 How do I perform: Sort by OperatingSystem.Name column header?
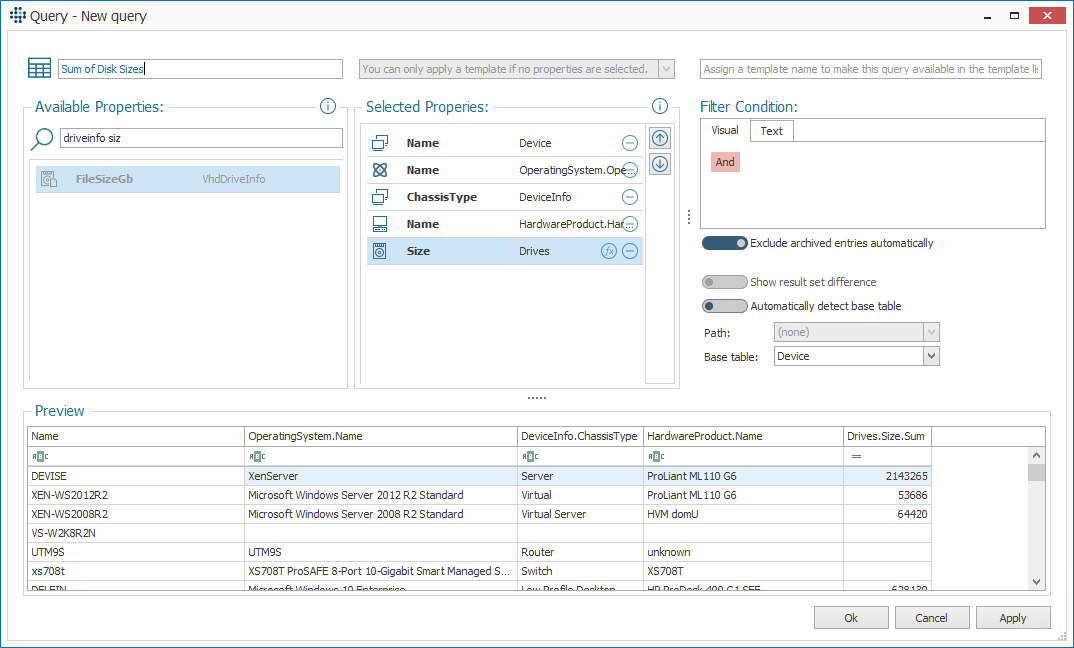[381, 436]
